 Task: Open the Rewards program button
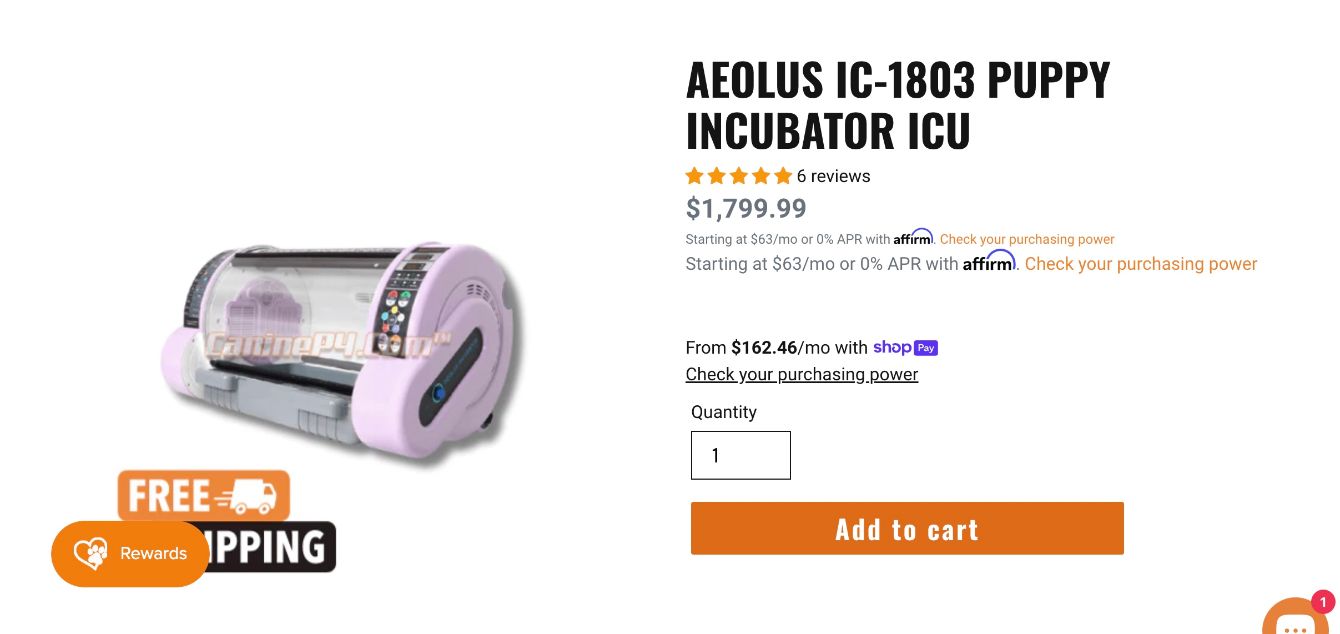[x=130, y=553]
